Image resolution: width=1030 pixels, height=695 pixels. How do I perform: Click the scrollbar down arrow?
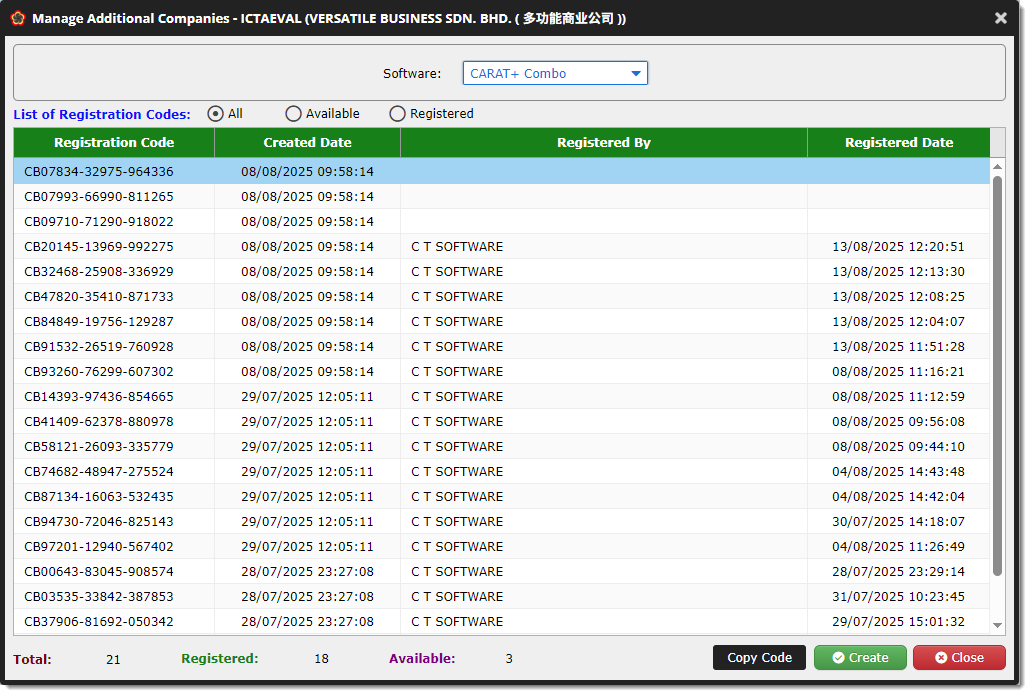coord(997,625)
